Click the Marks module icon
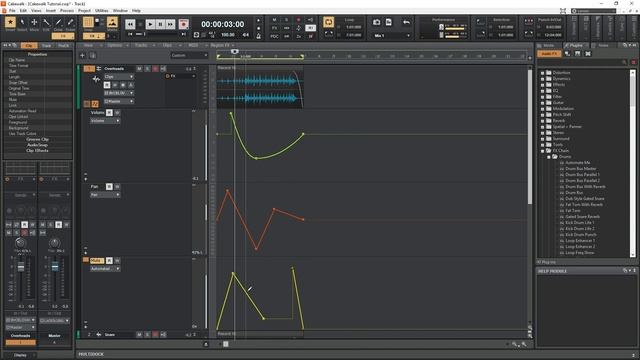640x360 pixels. [x=112, y=22]
